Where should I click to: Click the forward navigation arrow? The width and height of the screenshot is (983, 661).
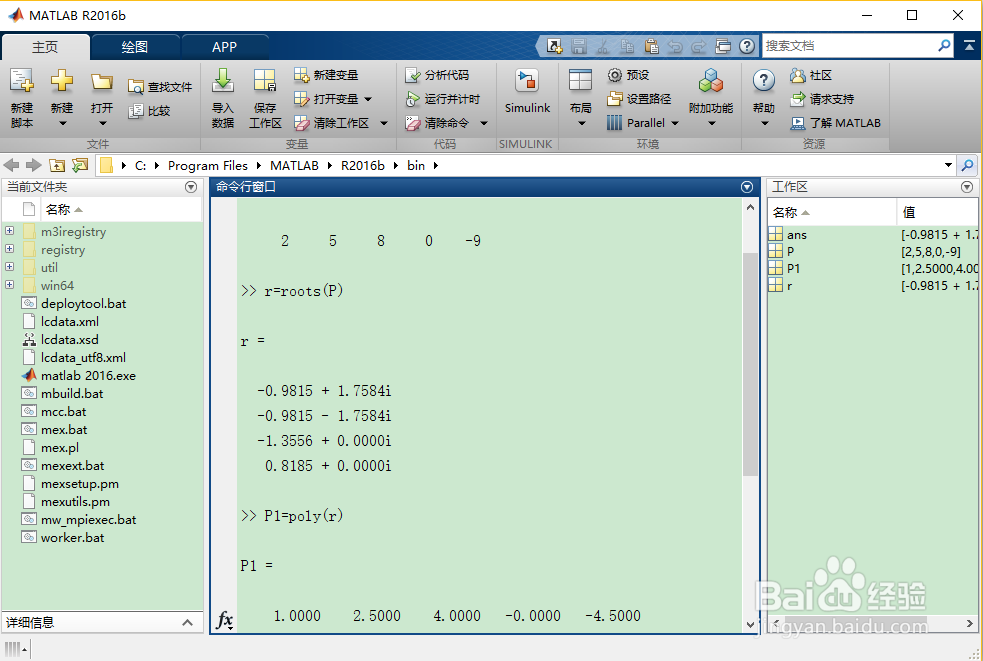[34, 166]
